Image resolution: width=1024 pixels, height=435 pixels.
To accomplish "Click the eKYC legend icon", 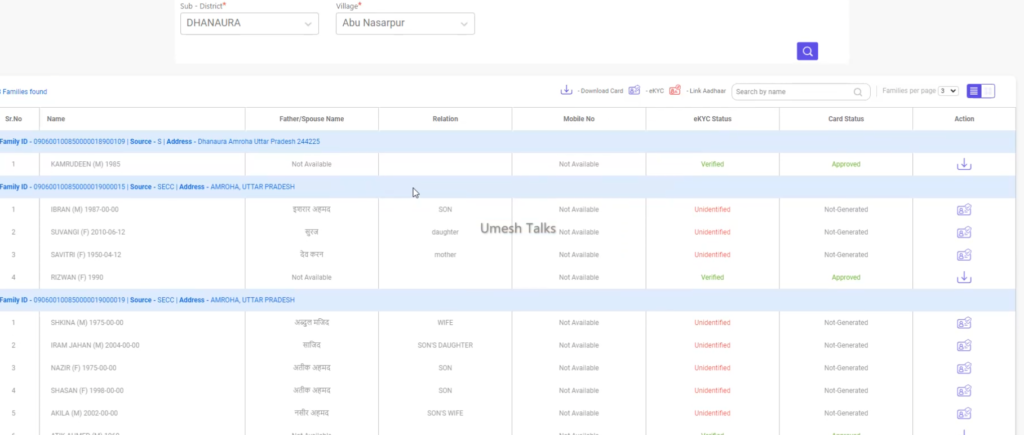I will [x=634, y=90].
